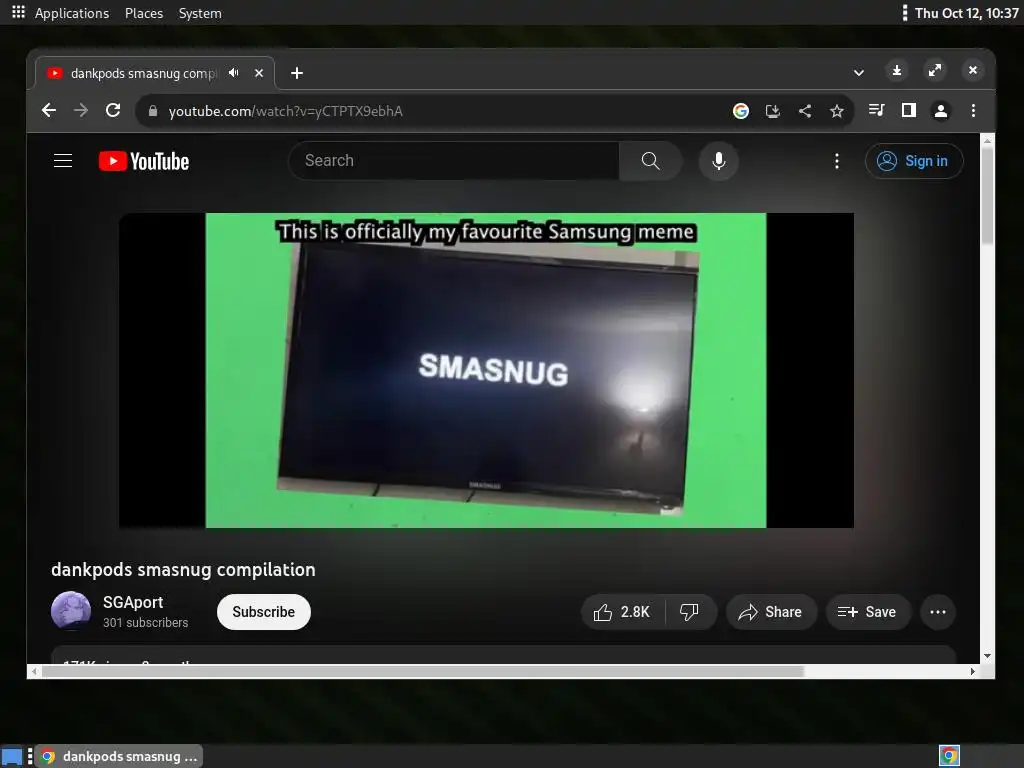Show desktop with bottom-left panel icon
This screenshot has height=768, width=1024.
tap(12, 756)
